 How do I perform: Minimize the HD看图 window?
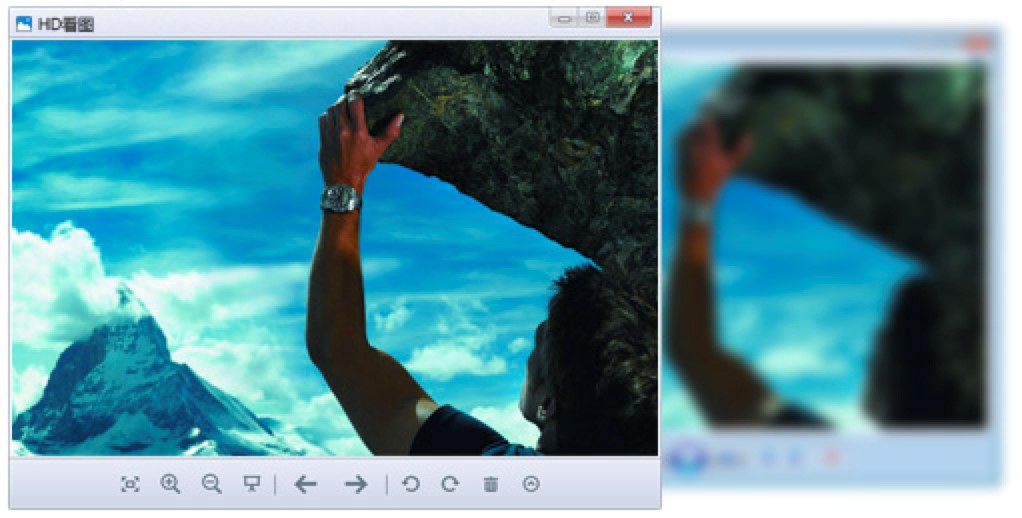click(x=564, y=18)
